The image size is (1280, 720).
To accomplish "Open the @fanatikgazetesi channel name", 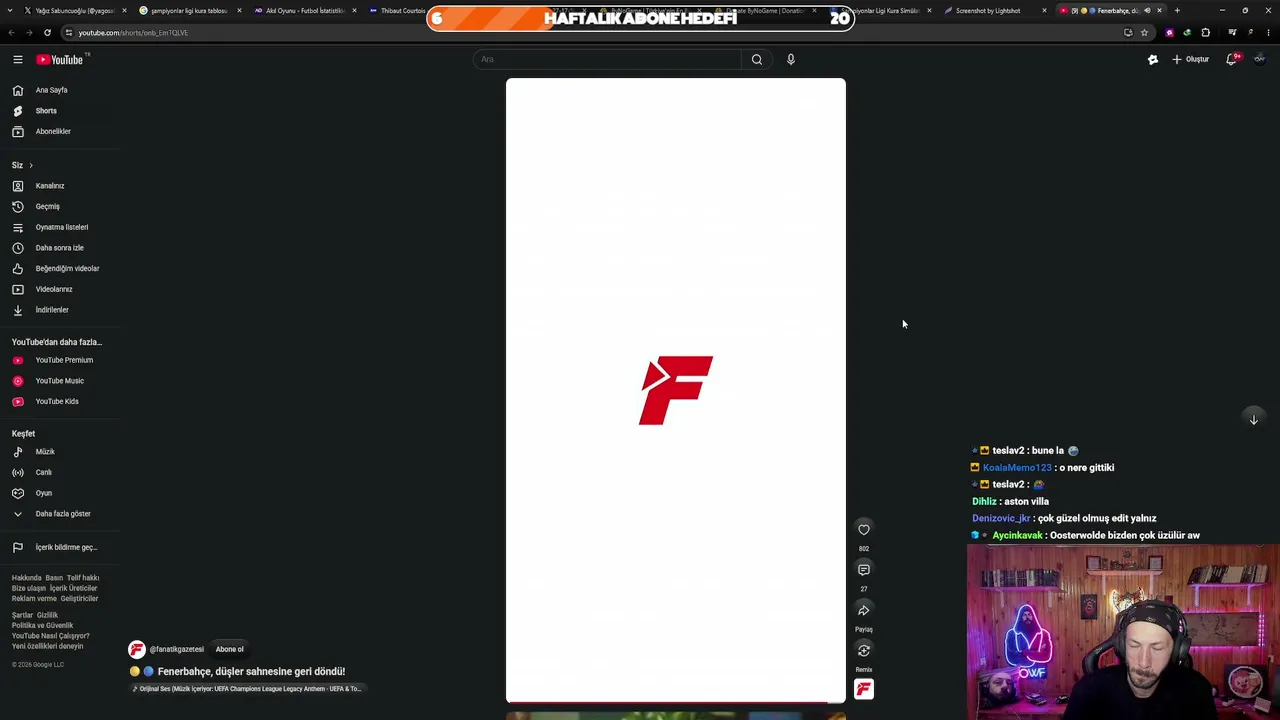I will pos(177,649).
